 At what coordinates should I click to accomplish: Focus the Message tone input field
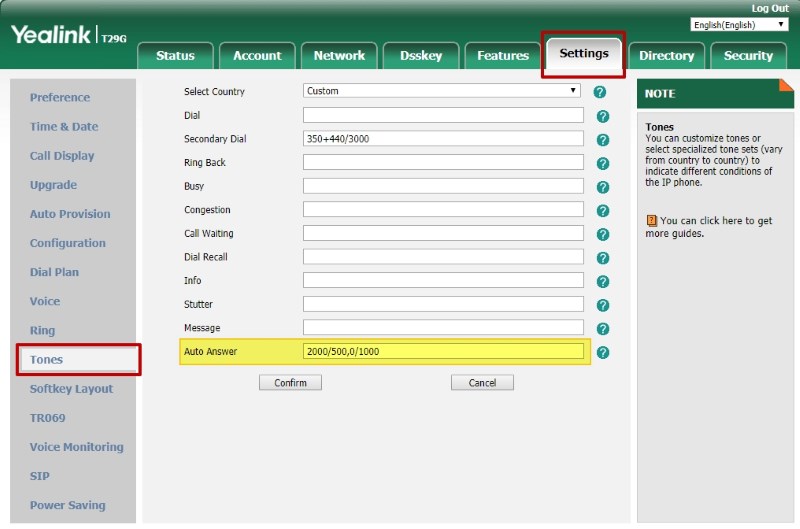(x=443, y=328)
